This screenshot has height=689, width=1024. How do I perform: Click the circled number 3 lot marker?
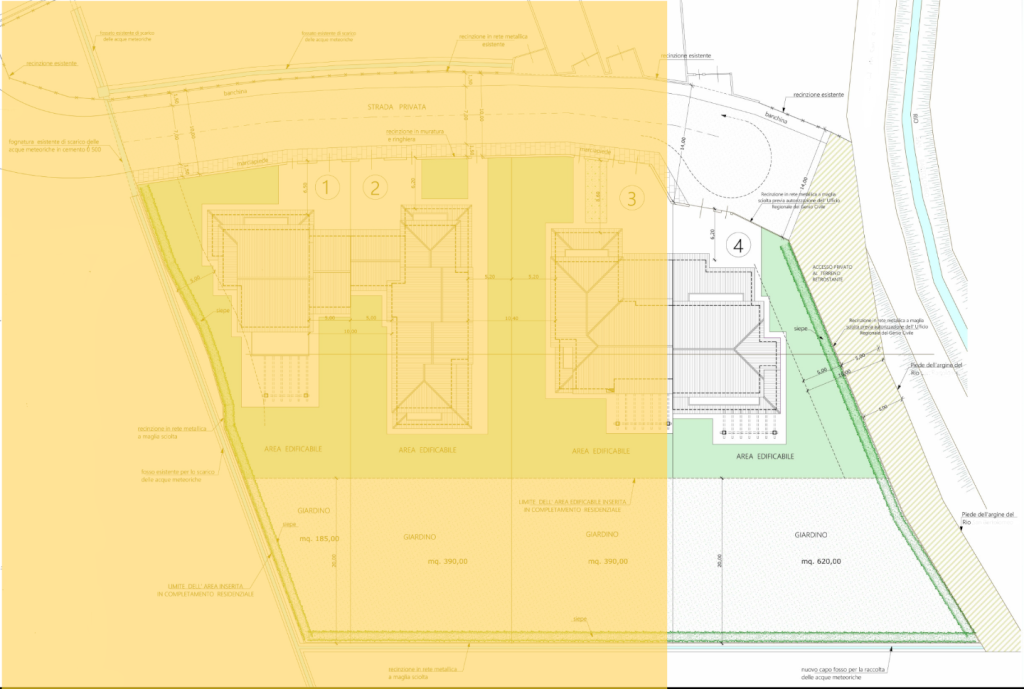coord(630,198)
